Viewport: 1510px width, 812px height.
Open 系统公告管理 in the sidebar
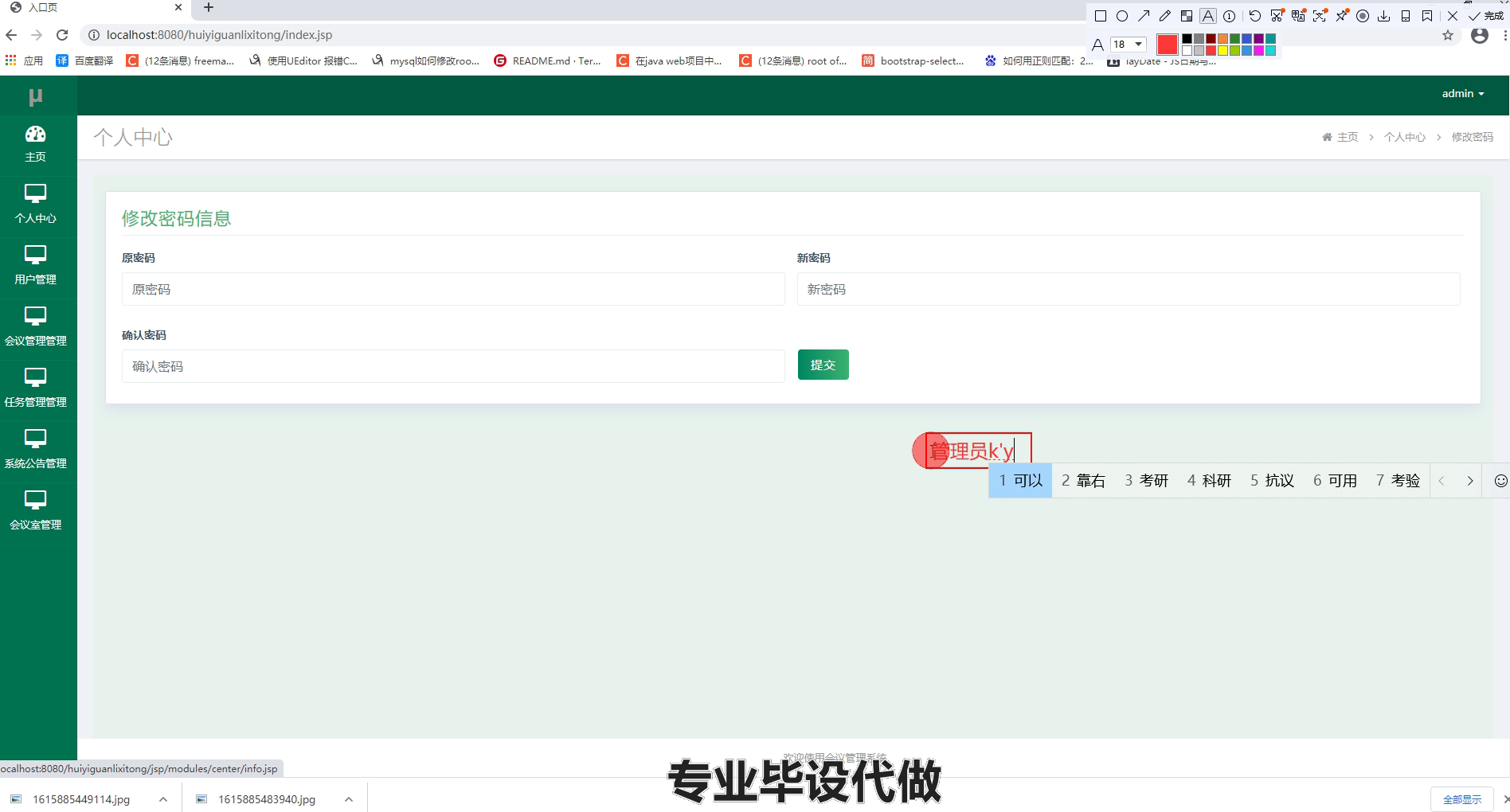[x=36, y=450]
